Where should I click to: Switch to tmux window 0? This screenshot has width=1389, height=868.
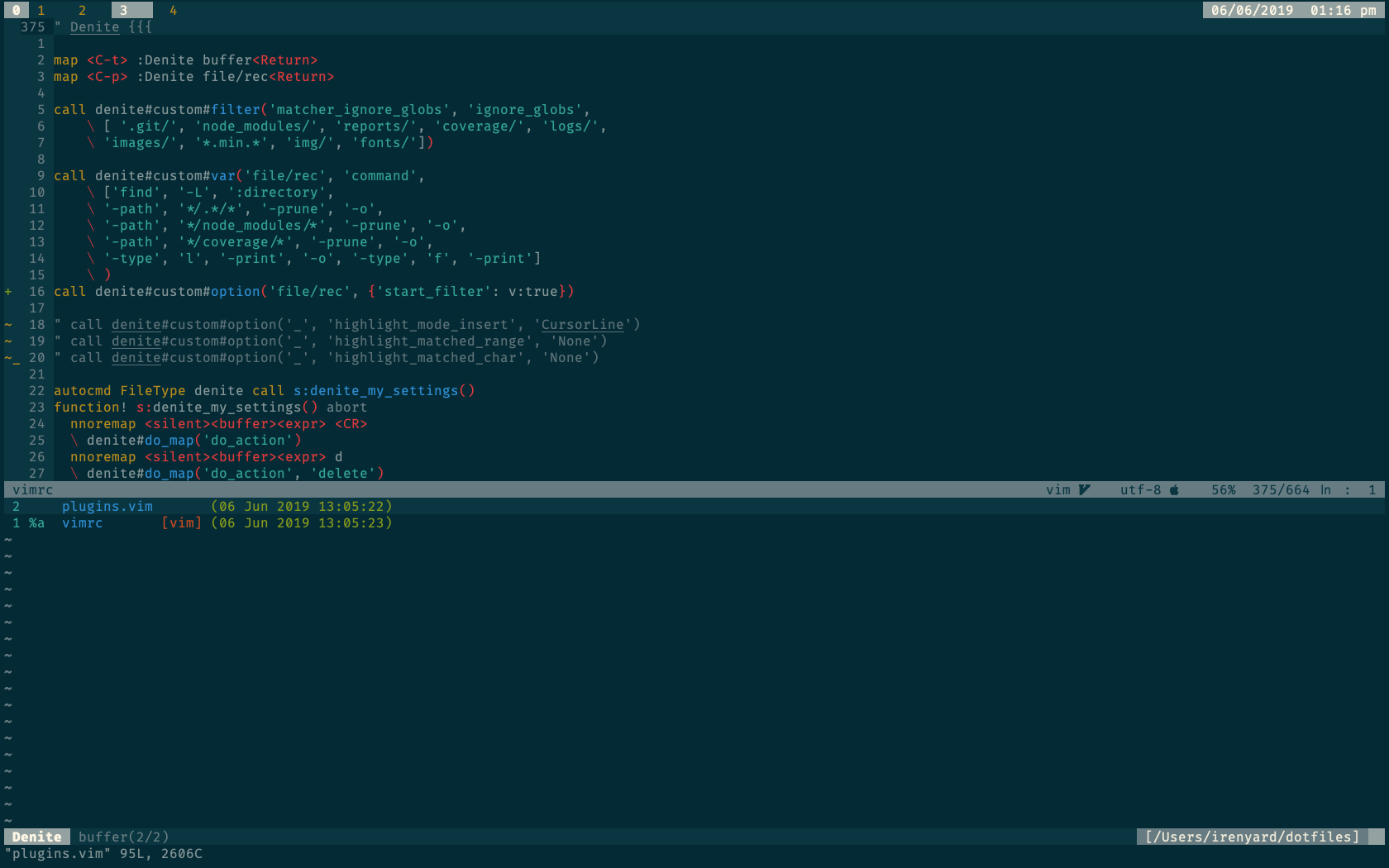click(x=17, y=10)
